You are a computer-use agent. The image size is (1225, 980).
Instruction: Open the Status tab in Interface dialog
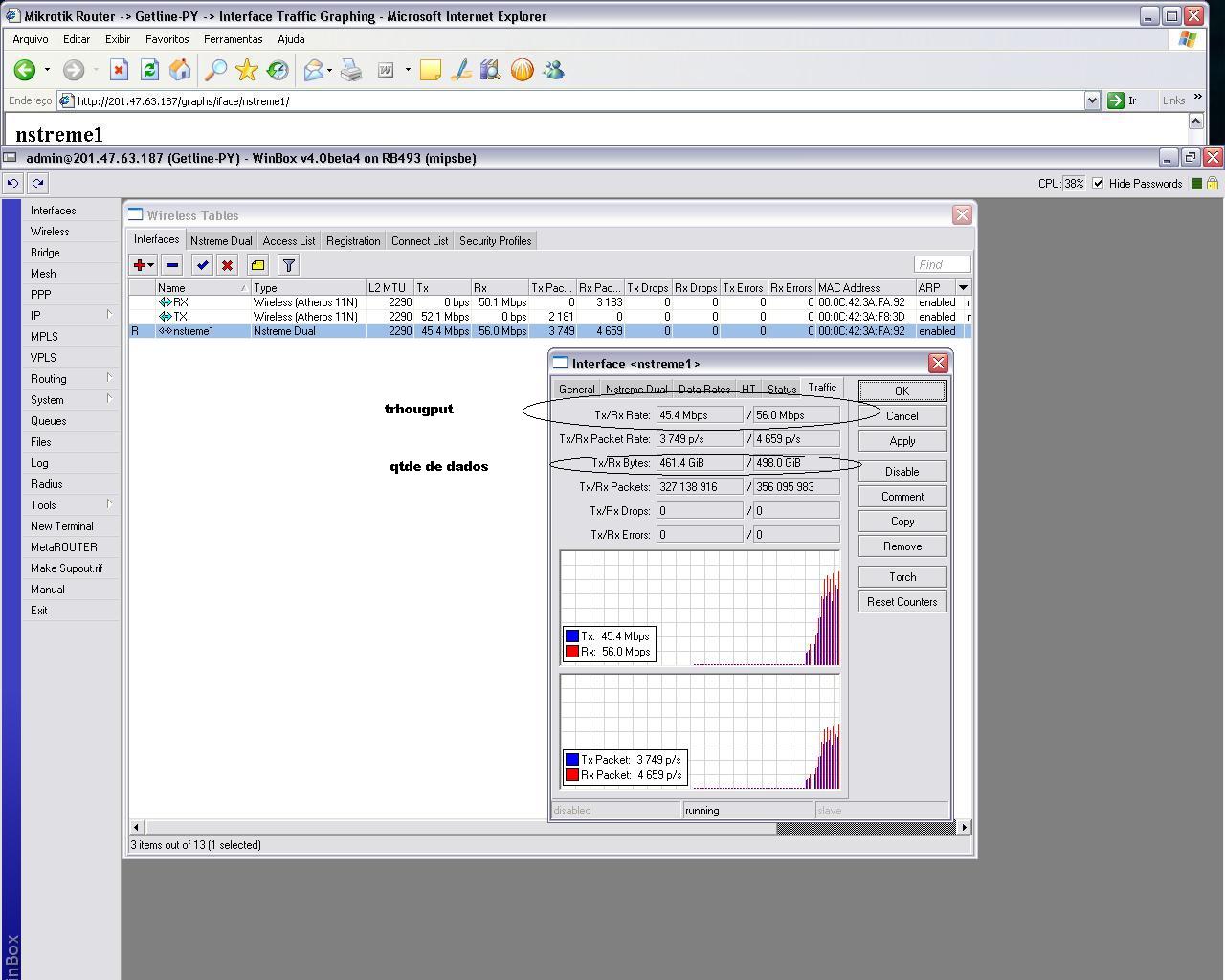781,390
